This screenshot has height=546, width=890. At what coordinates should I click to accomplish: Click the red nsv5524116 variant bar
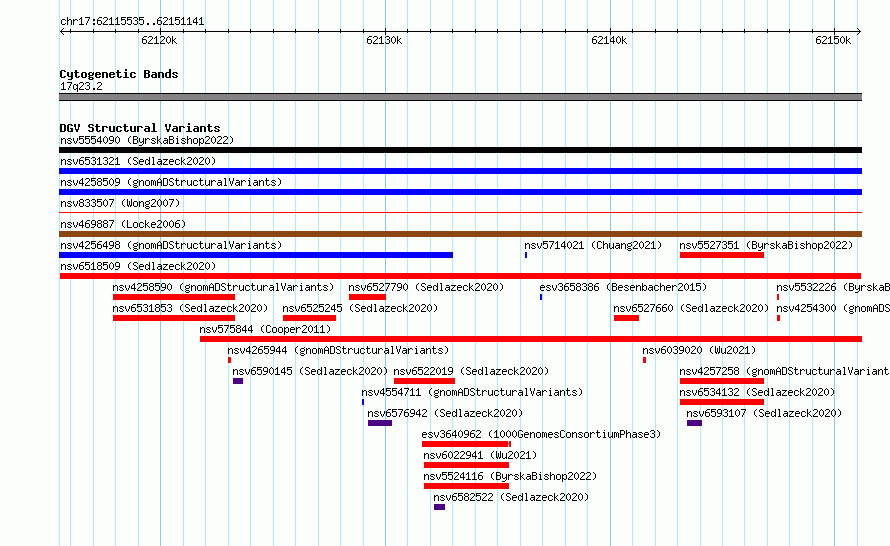(x=467, y=486)
